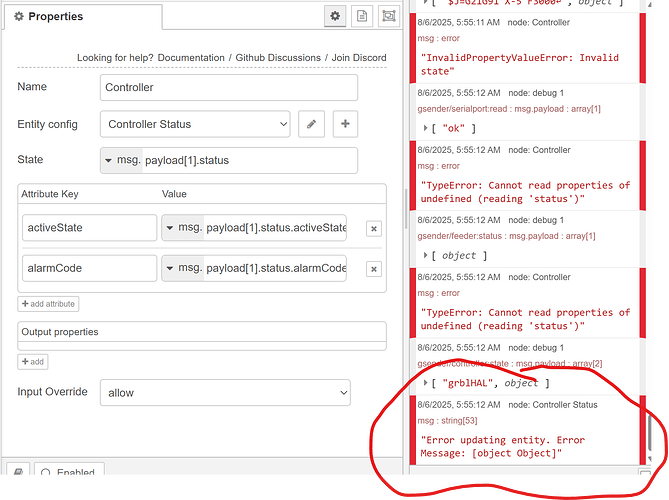Open alarmCode value type selector
The height and width of the screenshot is (500, 669).
tap(183, 268)
